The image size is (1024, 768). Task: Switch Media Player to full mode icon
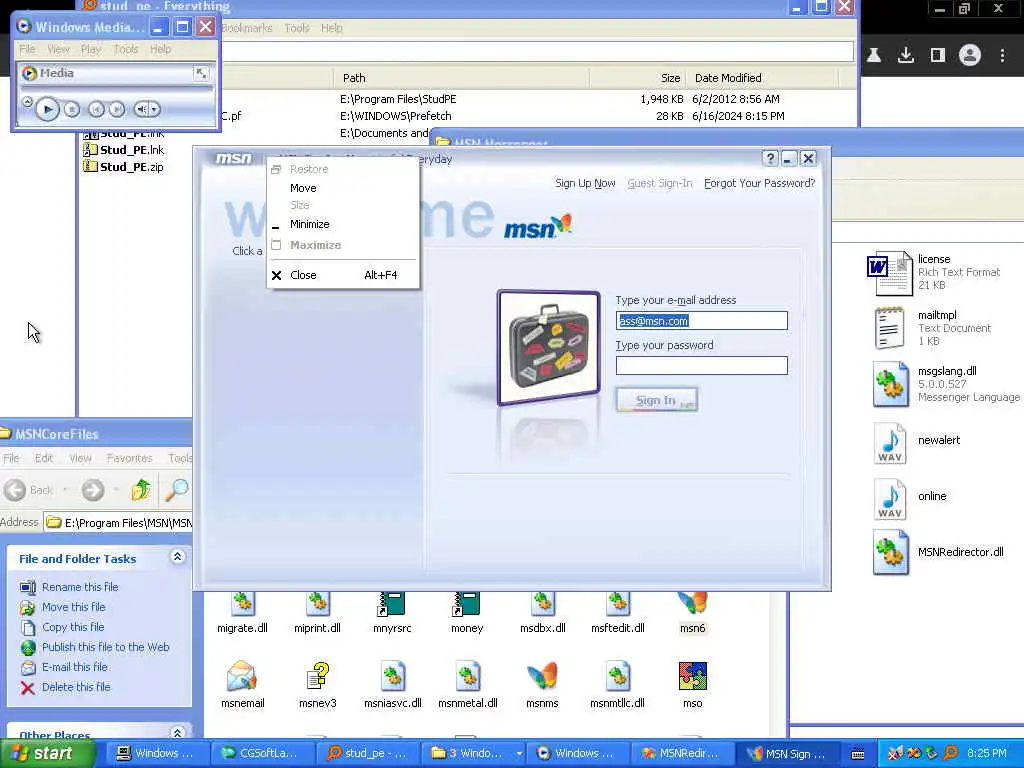click(x=201, y=73)
